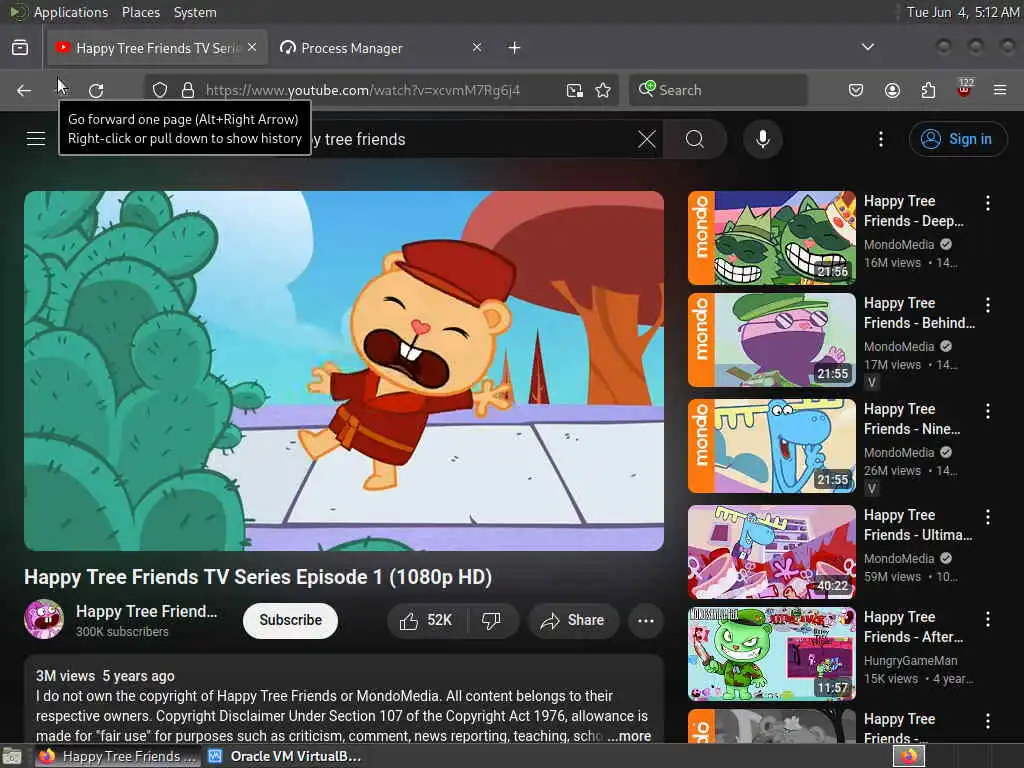The image size is (1024, 768).
Task: Bookmark this page with star icon
Action: 603,90
